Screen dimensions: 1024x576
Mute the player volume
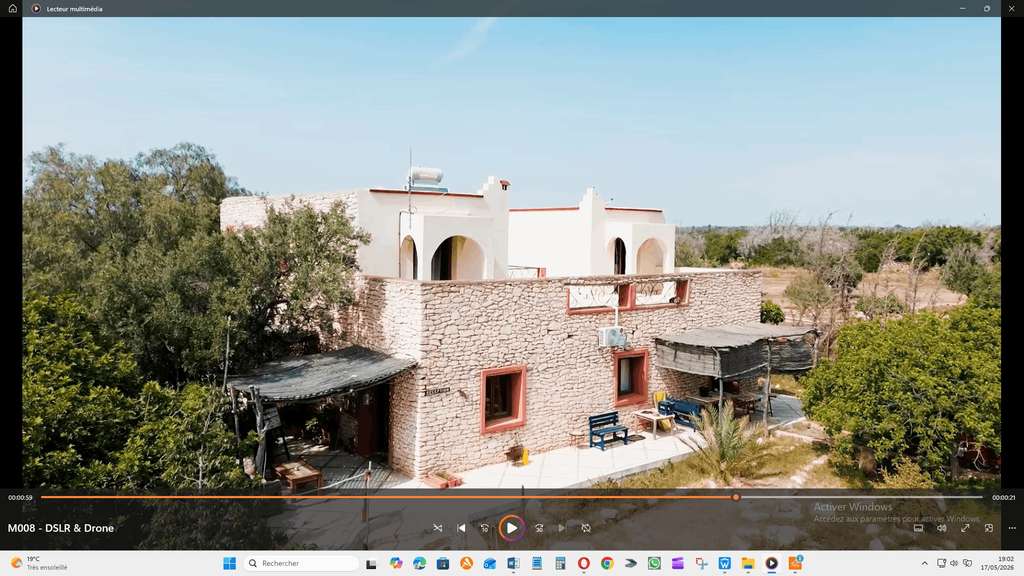tap(942, 528)
